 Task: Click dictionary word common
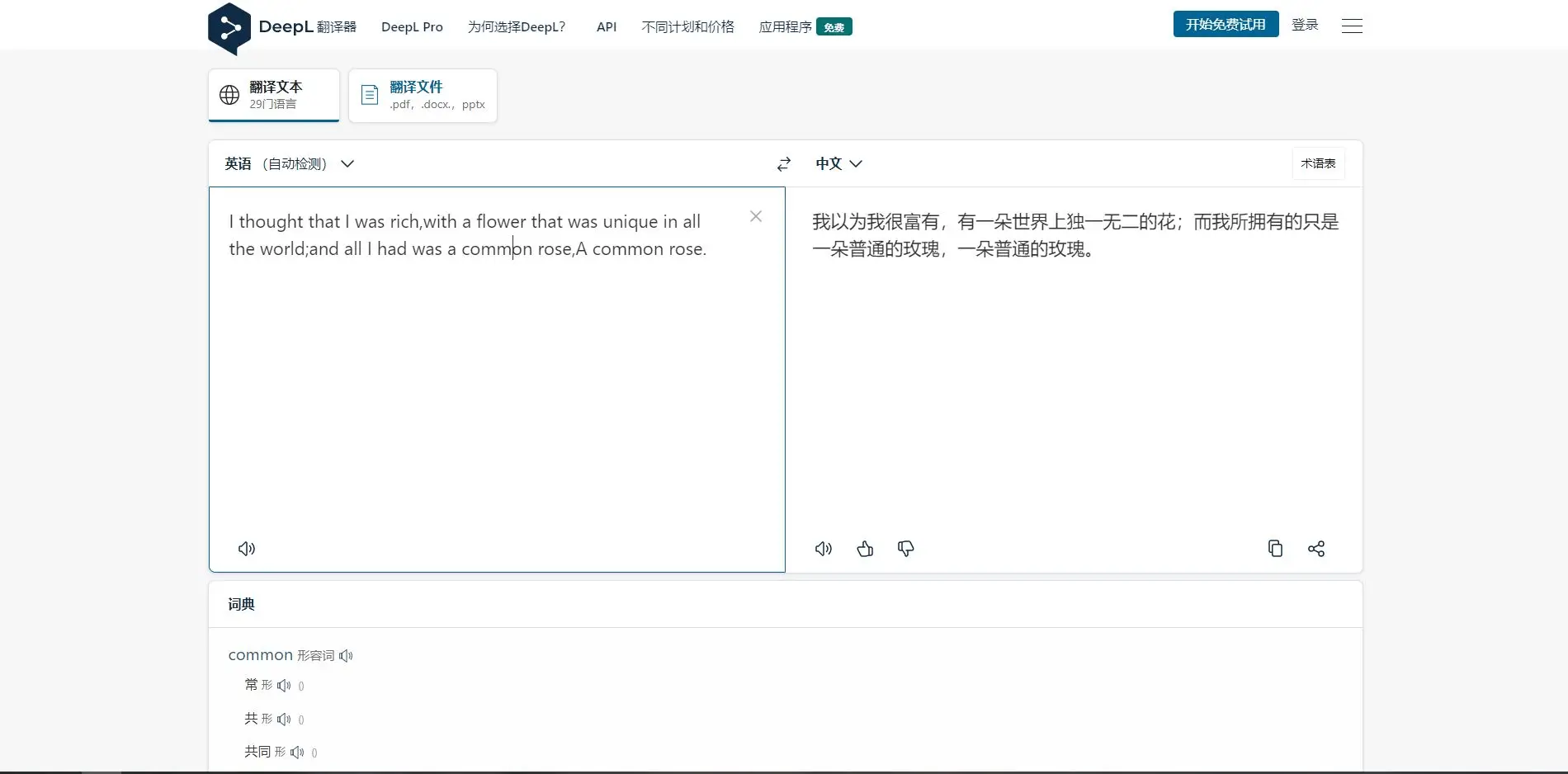tap(261, 655)
